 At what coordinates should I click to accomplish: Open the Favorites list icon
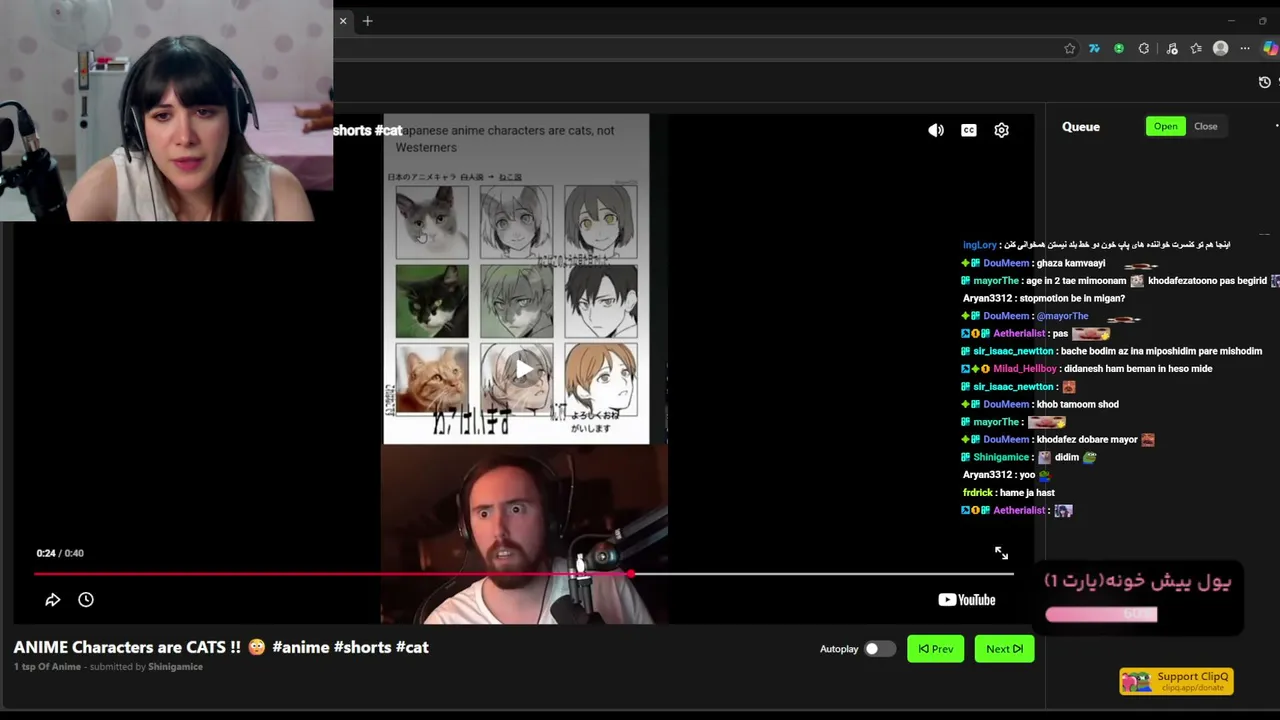click(x=1196, y=48)
